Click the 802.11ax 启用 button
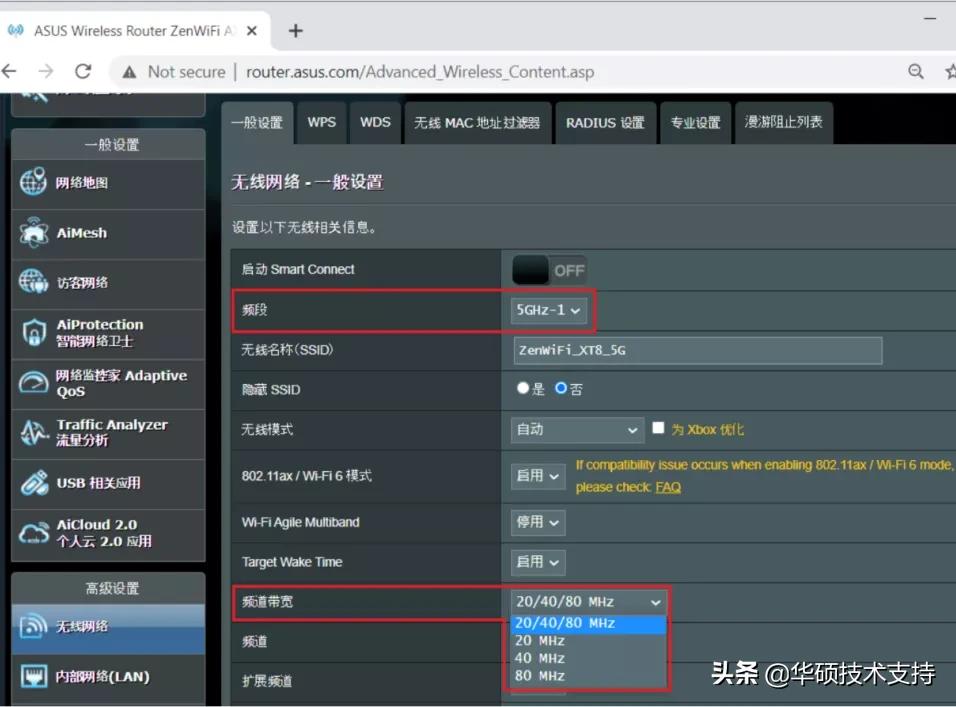 (x=538, y=476)
